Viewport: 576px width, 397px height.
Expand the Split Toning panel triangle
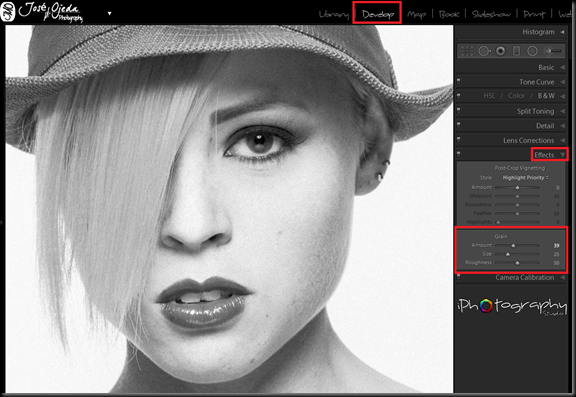pyautogui.click(x=562, y=111)
